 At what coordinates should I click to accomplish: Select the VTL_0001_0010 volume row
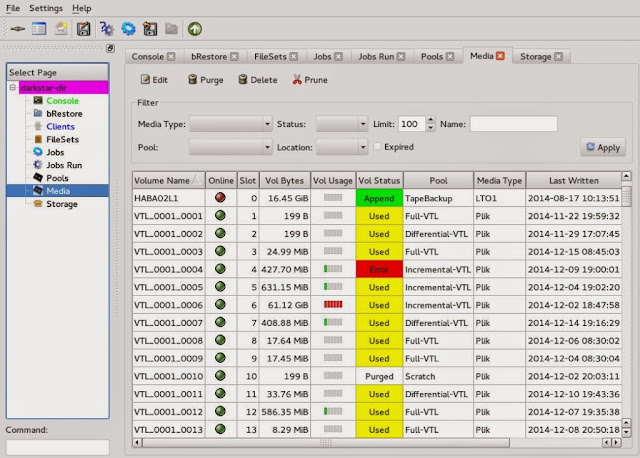click(377, 376)
